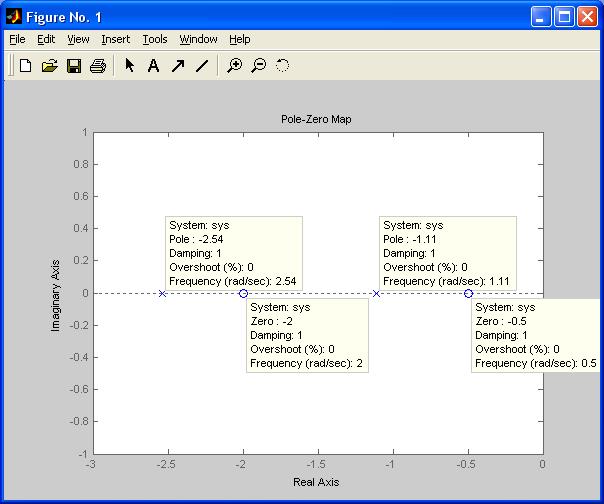
Task: Click the pole marker at -1.11
Action: tap(376, 293)
